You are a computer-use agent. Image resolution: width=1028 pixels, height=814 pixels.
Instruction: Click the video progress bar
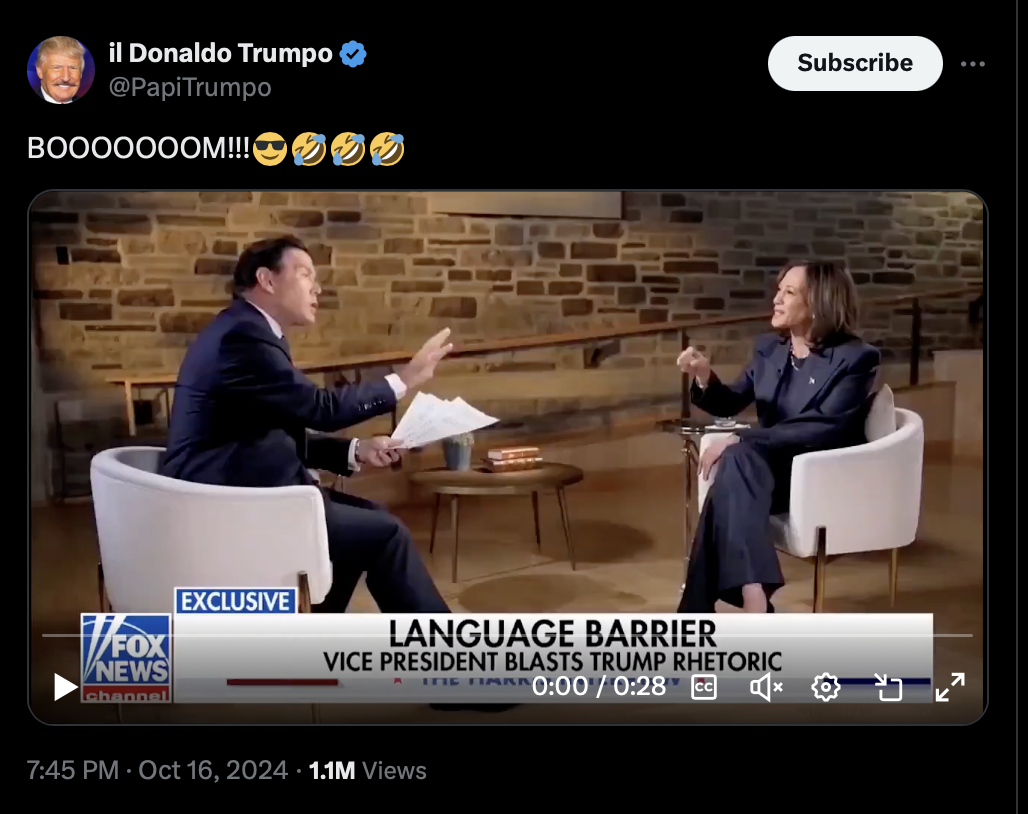pos(507,635)
